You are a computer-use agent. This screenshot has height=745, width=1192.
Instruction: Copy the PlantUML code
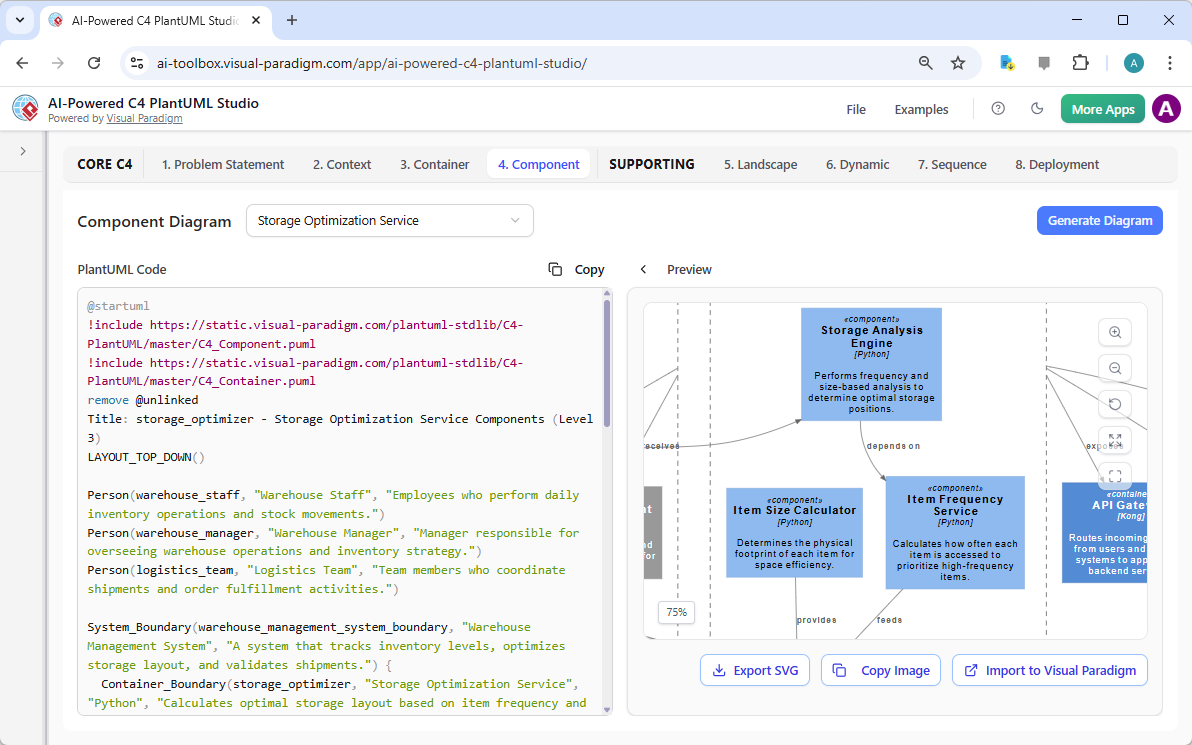point(576,269)
